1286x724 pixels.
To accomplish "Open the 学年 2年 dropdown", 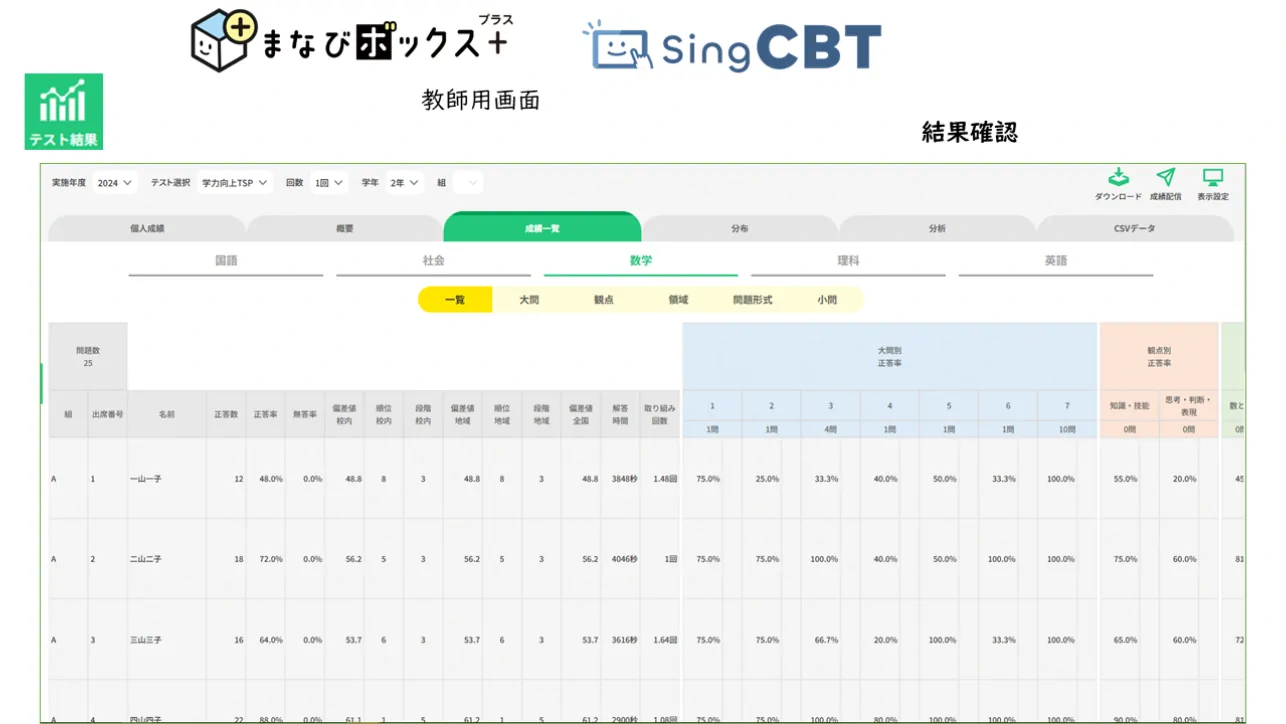I will [404, 183].
